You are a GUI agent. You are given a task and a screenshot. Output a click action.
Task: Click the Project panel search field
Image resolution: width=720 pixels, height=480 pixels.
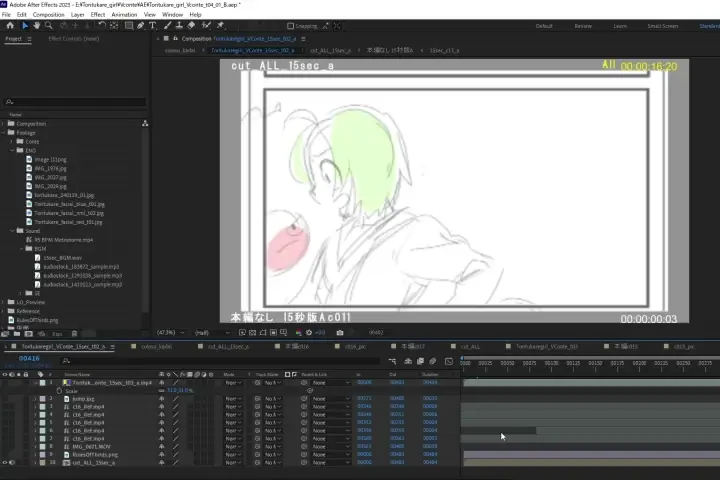pos(75,102)
